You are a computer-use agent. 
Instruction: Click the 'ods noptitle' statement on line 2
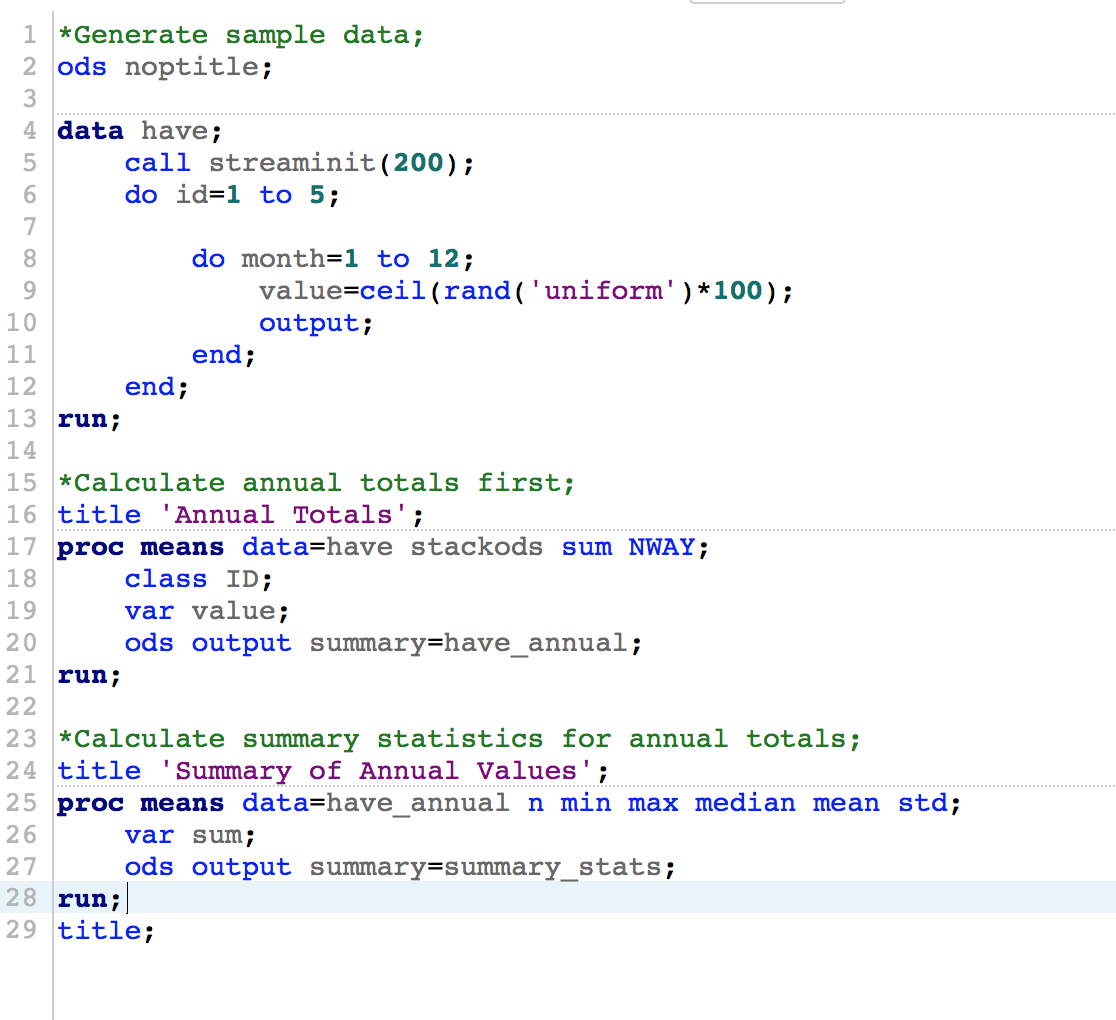[x=164, y=67]
